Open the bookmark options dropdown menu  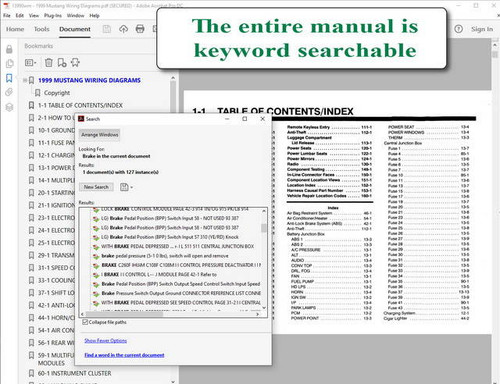click(x=31, y=62)
